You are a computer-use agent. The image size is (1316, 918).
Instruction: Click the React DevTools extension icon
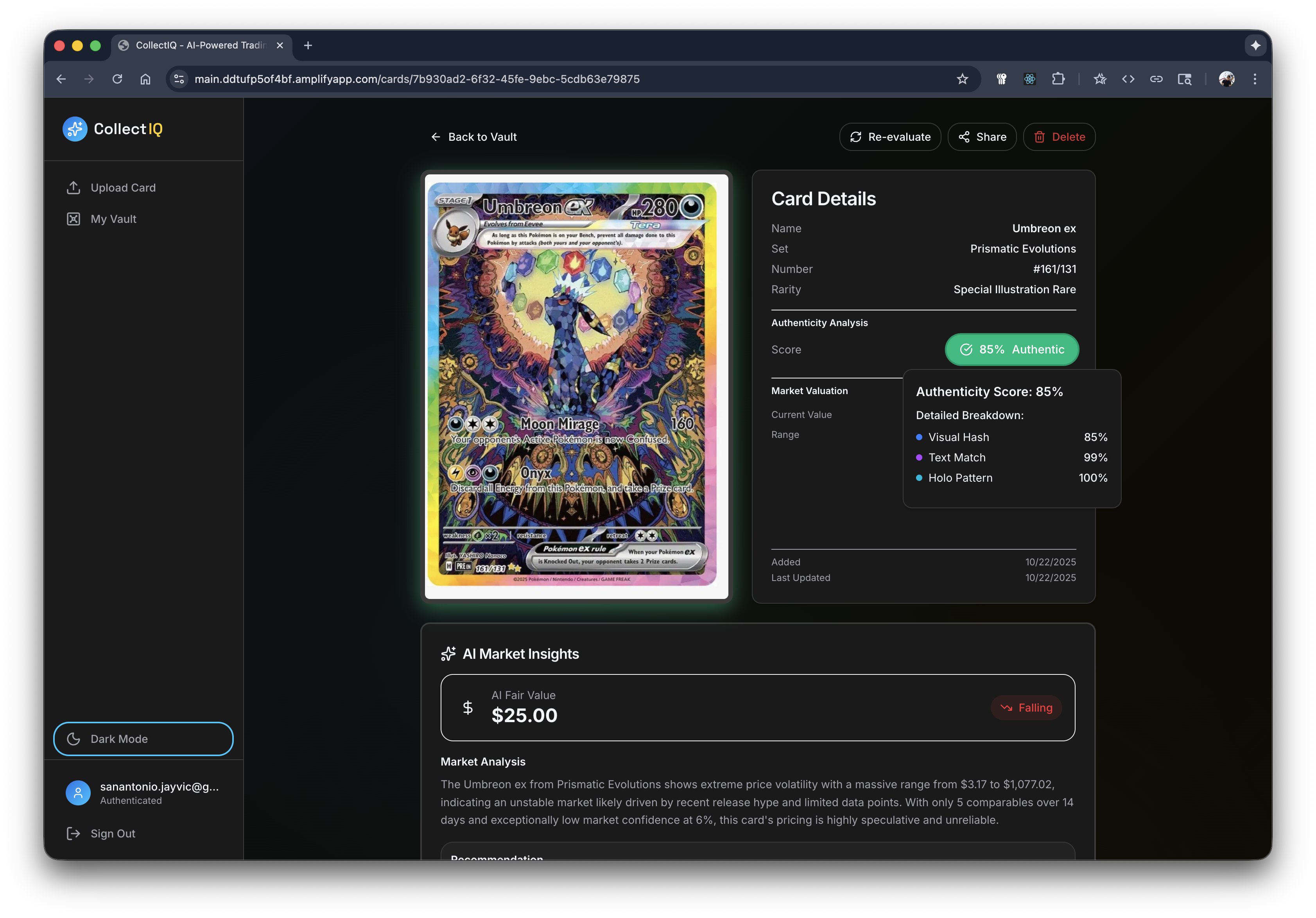coord(1029,79)
